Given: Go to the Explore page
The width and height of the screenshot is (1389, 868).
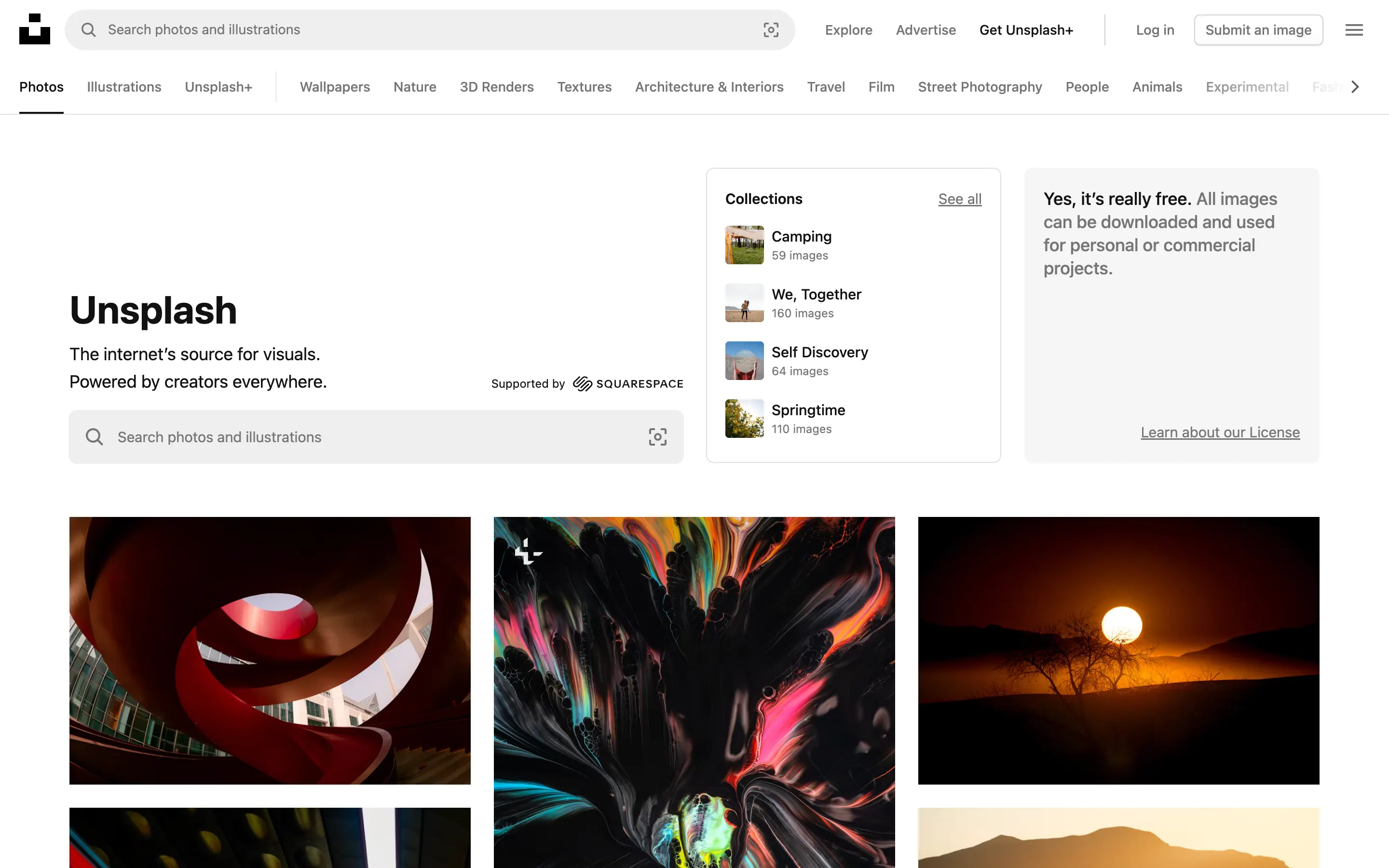Looking at the screenshot, I should tap(848, 30).
